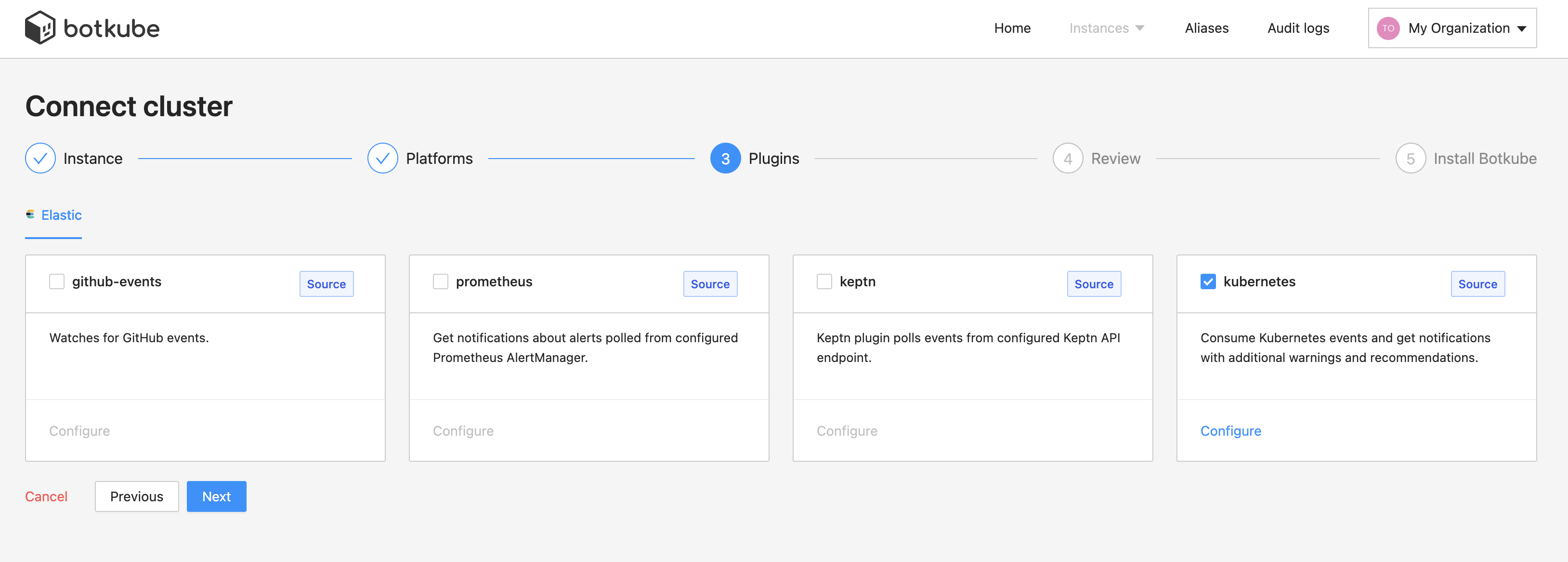This screenshot has width=1568, height=562.
Task: Click the botkube wordmark text
Action: pos(111,28)
